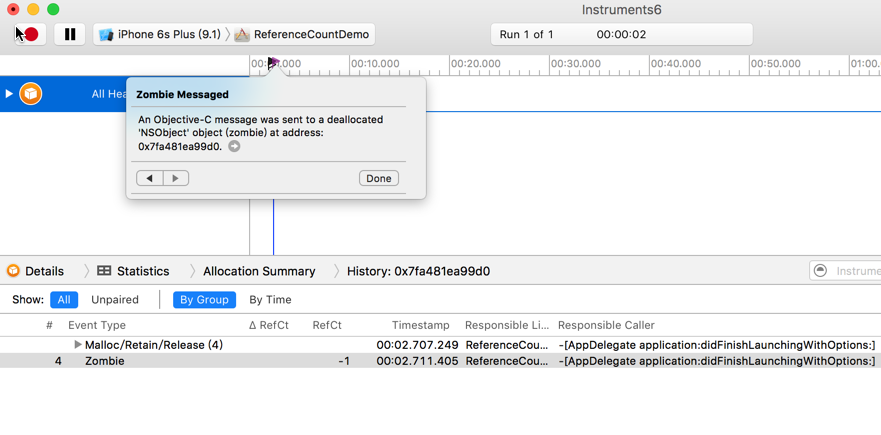
Task: Expand the All Heap instrument track
Action: click(9, 94)
